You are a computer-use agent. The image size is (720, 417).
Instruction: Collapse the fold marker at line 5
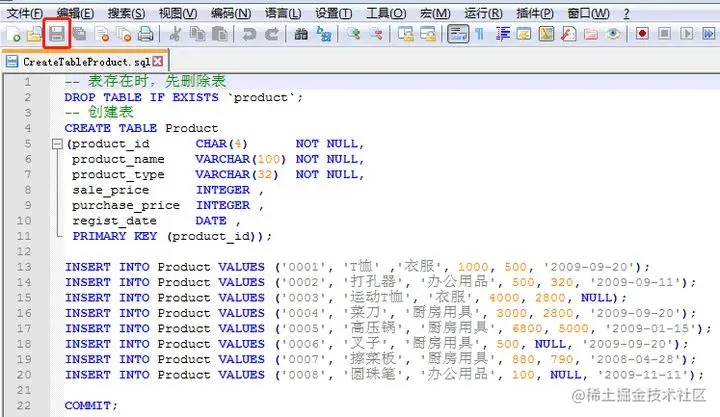[57, 144]
